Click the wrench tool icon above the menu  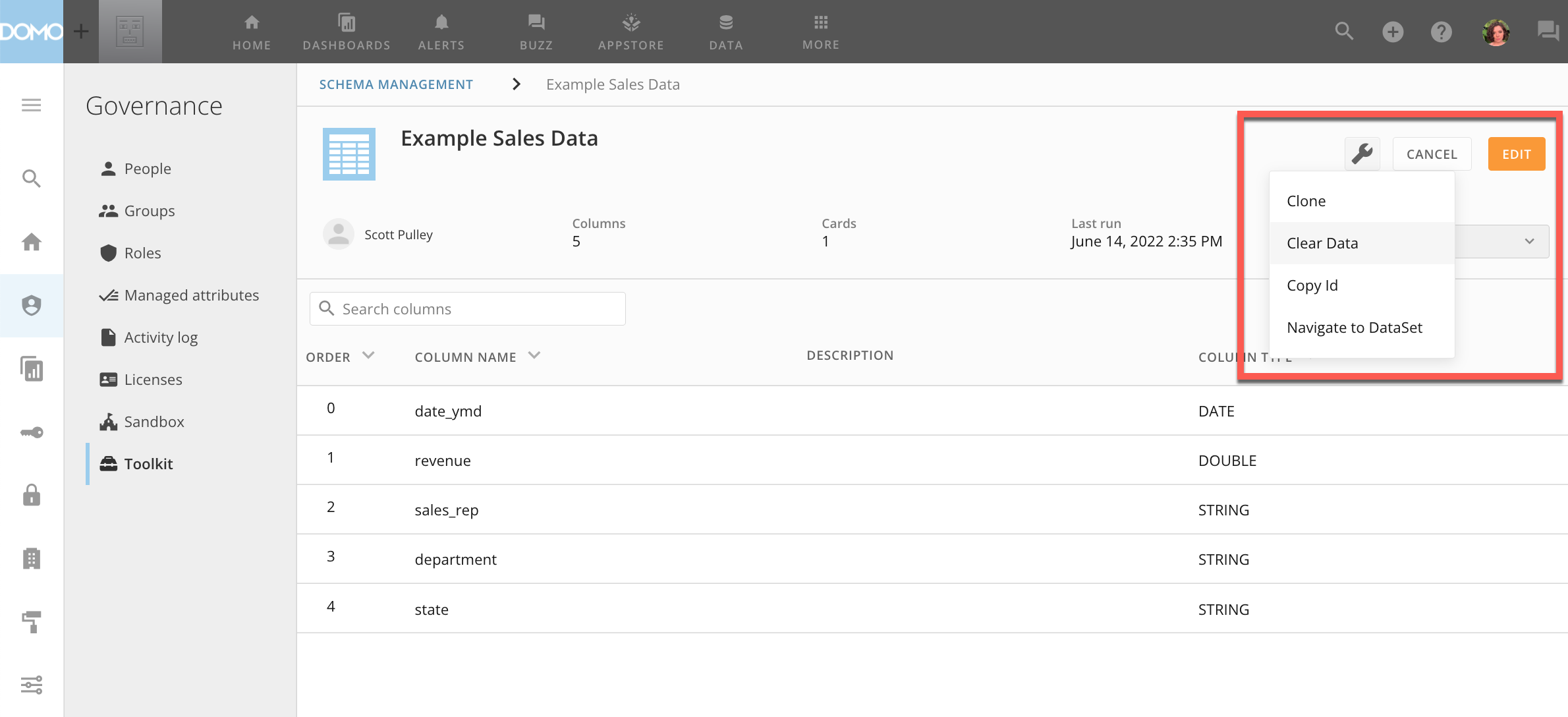click(x=1362, y=154)
